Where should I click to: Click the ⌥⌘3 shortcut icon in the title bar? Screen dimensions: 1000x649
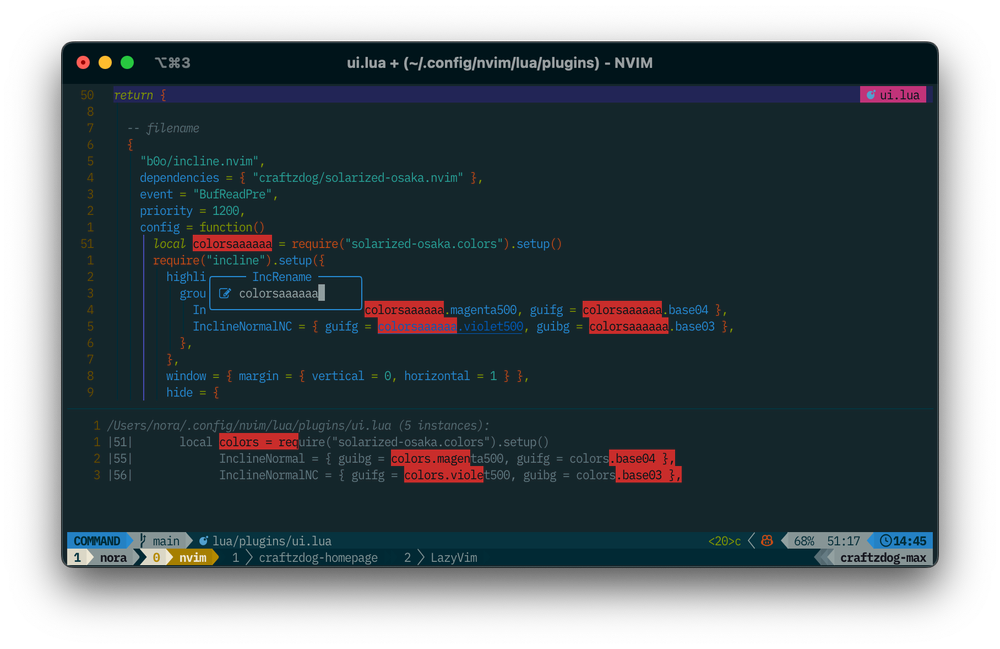pos(173,62)
